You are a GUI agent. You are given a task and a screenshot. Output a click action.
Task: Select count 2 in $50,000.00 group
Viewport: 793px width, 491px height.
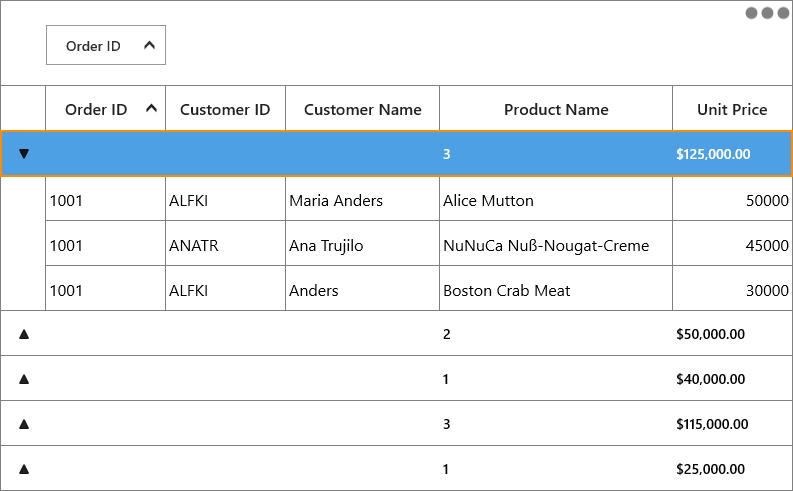click(447, 334)
